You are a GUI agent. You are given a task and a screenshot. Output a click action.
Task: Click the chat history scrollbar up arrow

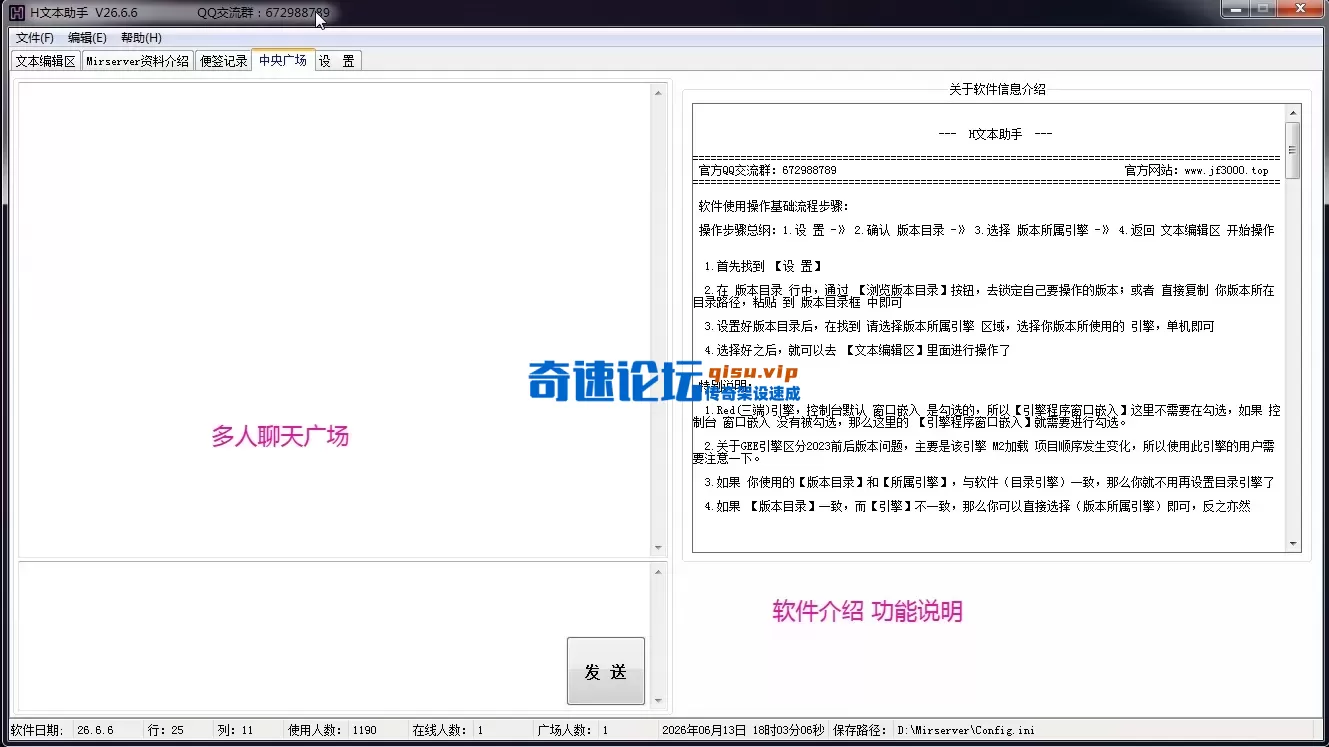(x=658, y=93)
